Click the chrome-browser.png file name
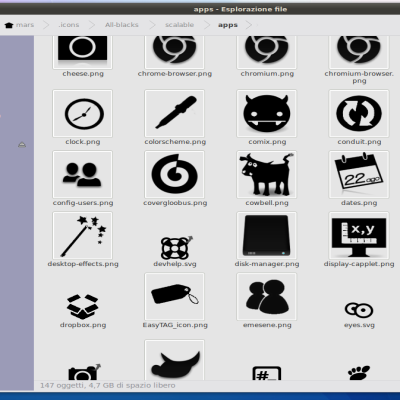Viewport: 400px width, 400px height. [x=175, y=74]
